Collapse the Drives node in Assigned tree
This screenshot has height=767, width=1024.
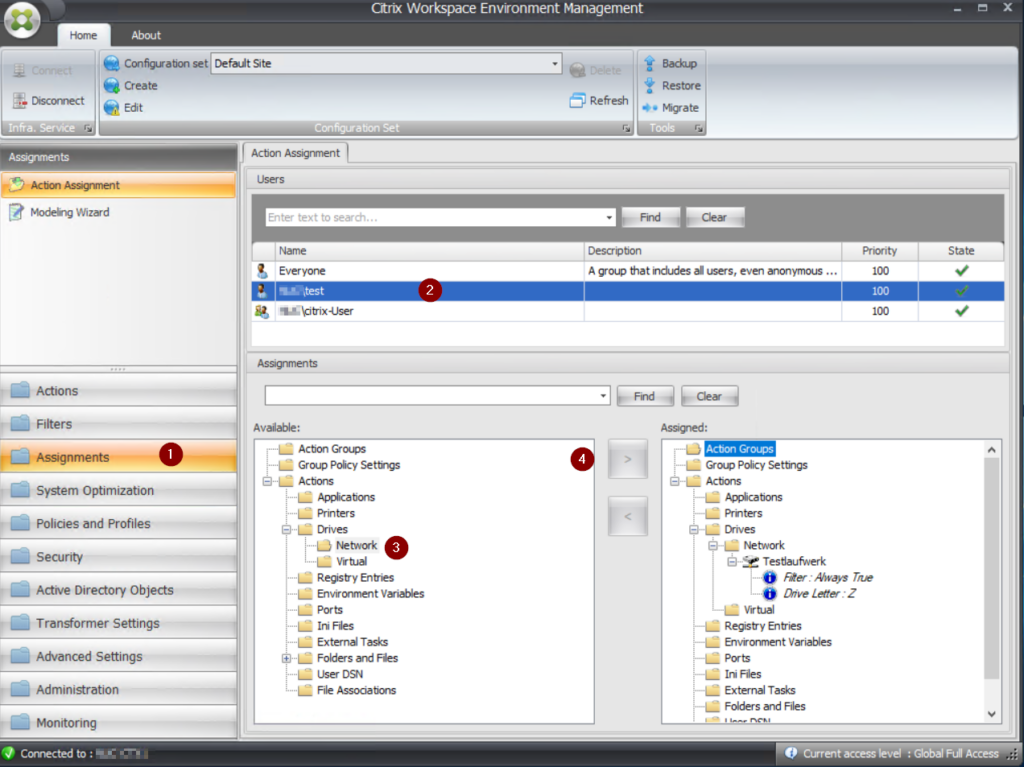pyautogui.click(x=694, y=530)
